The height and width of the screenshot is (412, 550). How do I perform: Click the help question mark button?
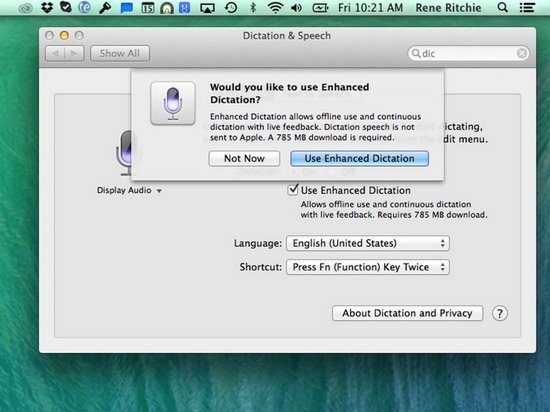click(x=499, y=313)
